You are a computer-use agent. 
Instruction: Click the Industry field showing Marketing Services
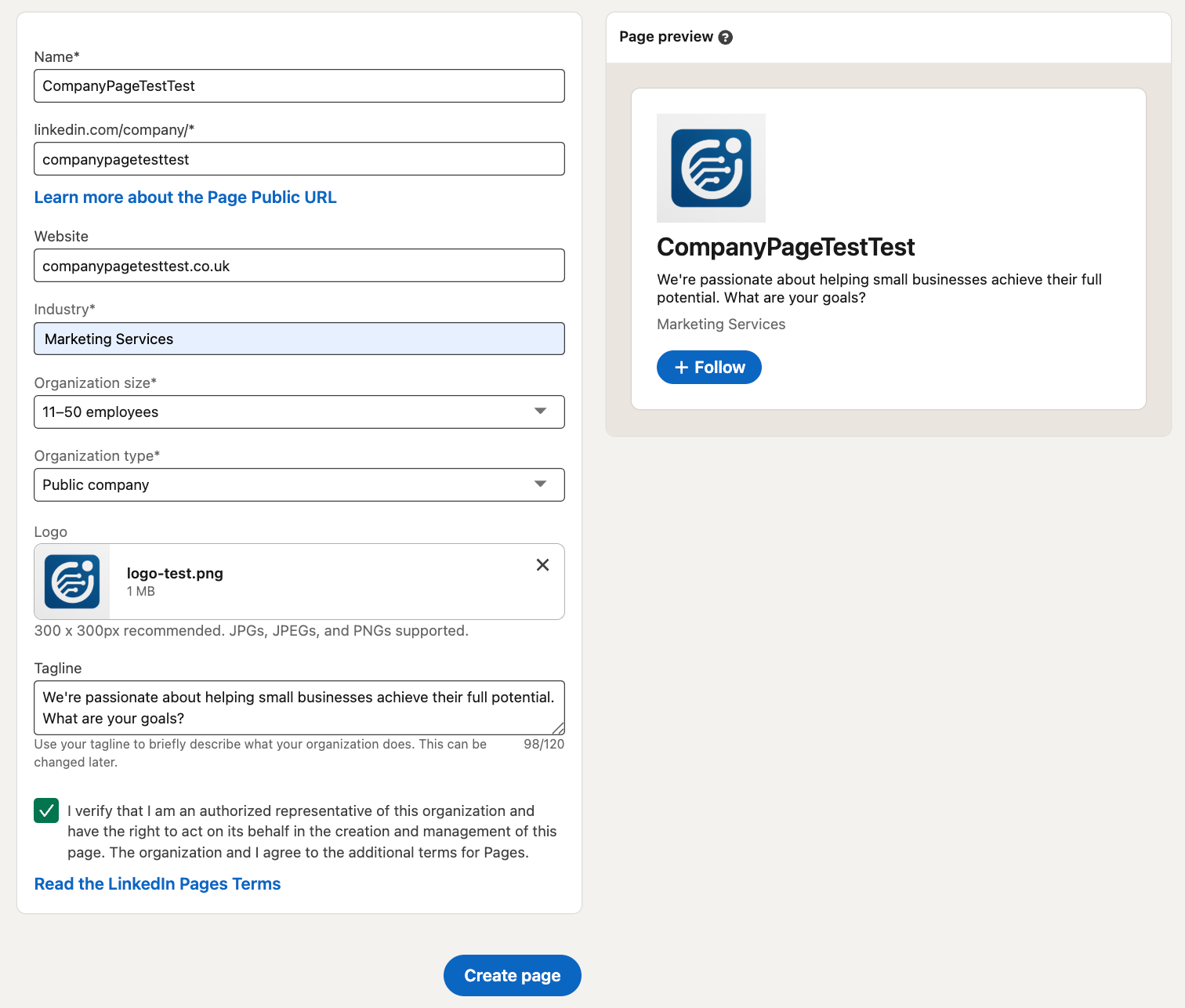[299, 339]
